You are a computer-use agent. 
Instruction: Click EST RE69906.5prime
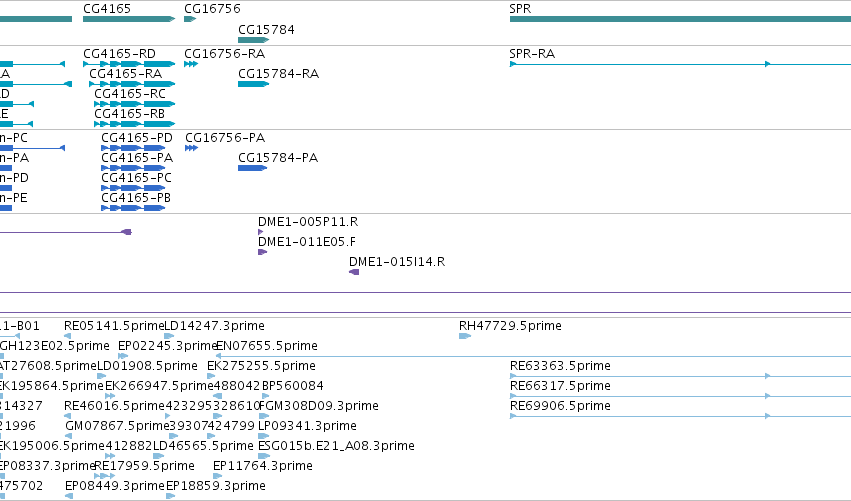coord(560,407)
